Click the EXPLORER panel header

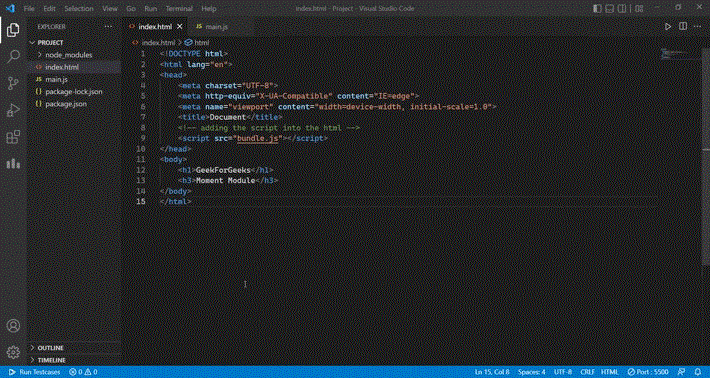point(52,27)
